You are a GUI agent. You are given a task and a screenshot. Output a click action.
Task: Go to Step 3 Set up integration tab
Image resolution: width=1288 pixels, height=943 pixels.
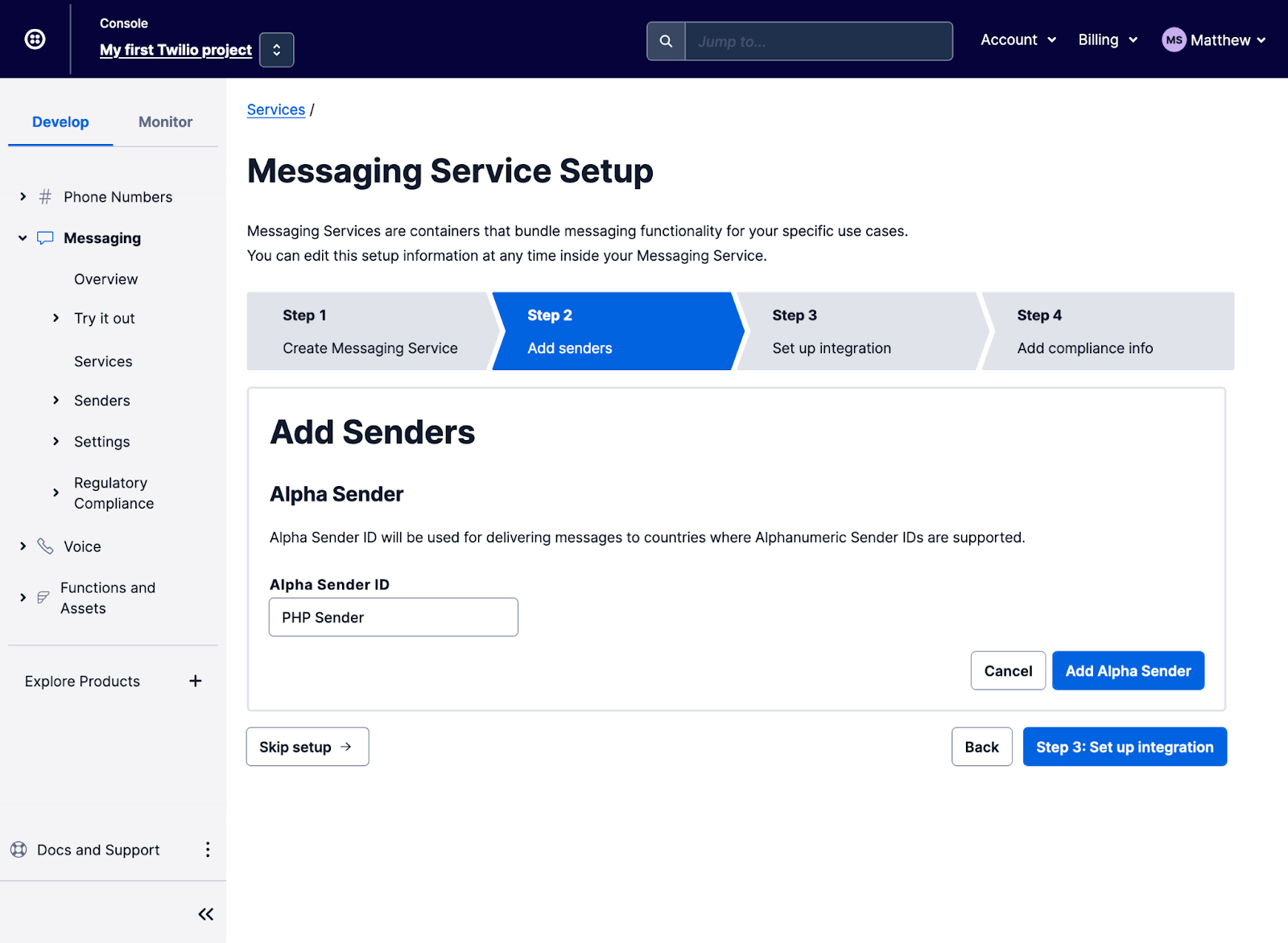[x=863, y=331]
